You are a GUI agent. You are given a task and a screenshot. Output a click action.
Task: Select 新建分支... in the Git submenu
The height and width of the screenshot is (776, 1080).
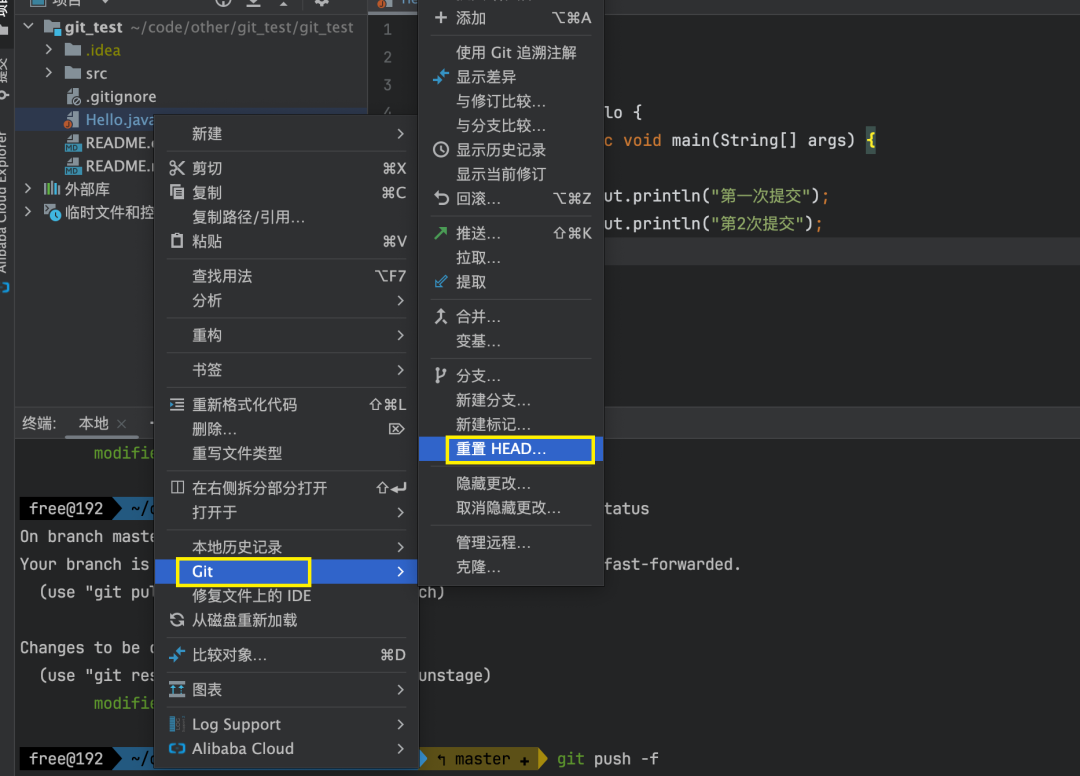click(493, 400)
